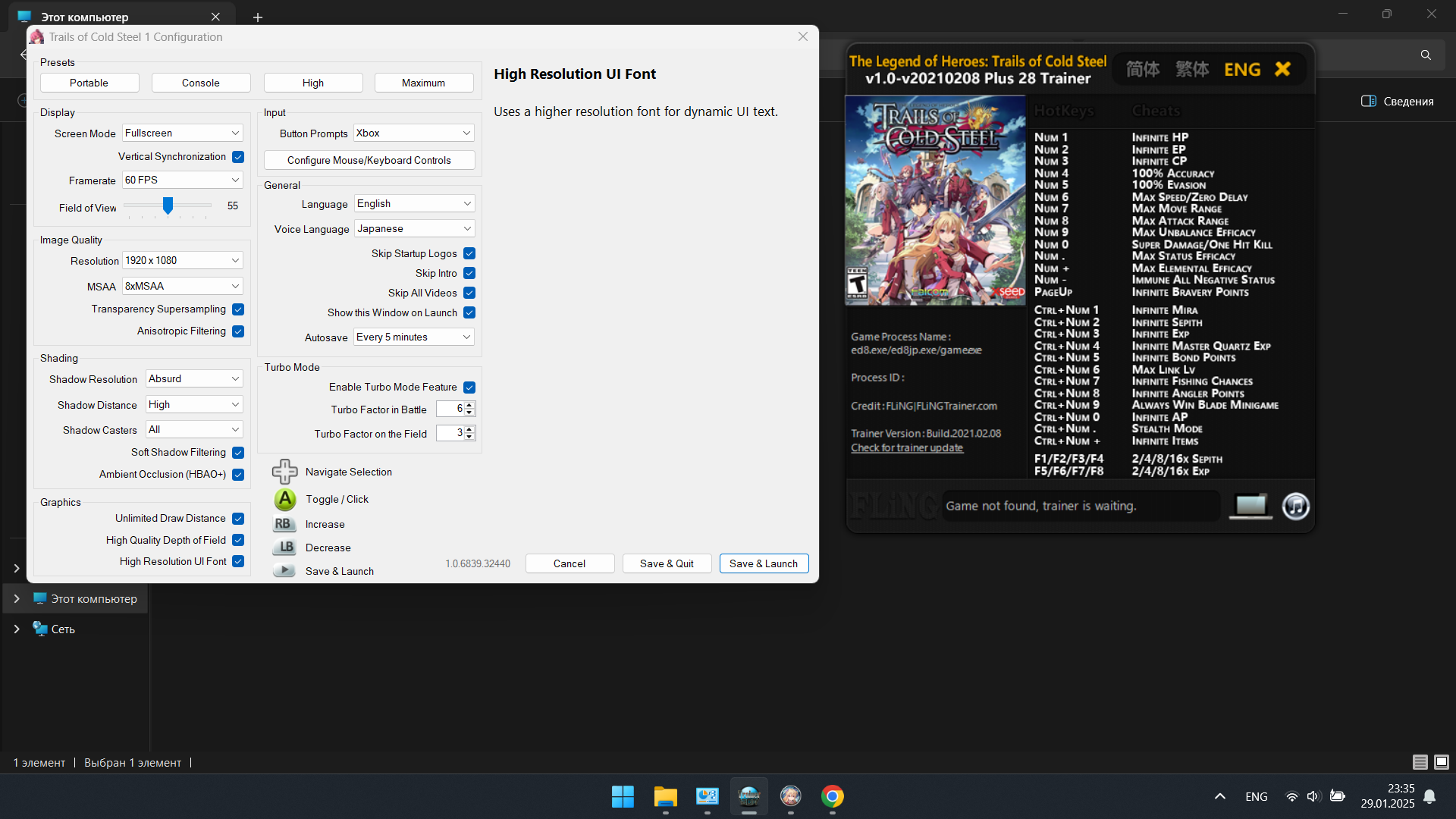1456x819 pixels.
Task: Toggle Vertical Synchronization checkbox
Action: tap(238, 157)
